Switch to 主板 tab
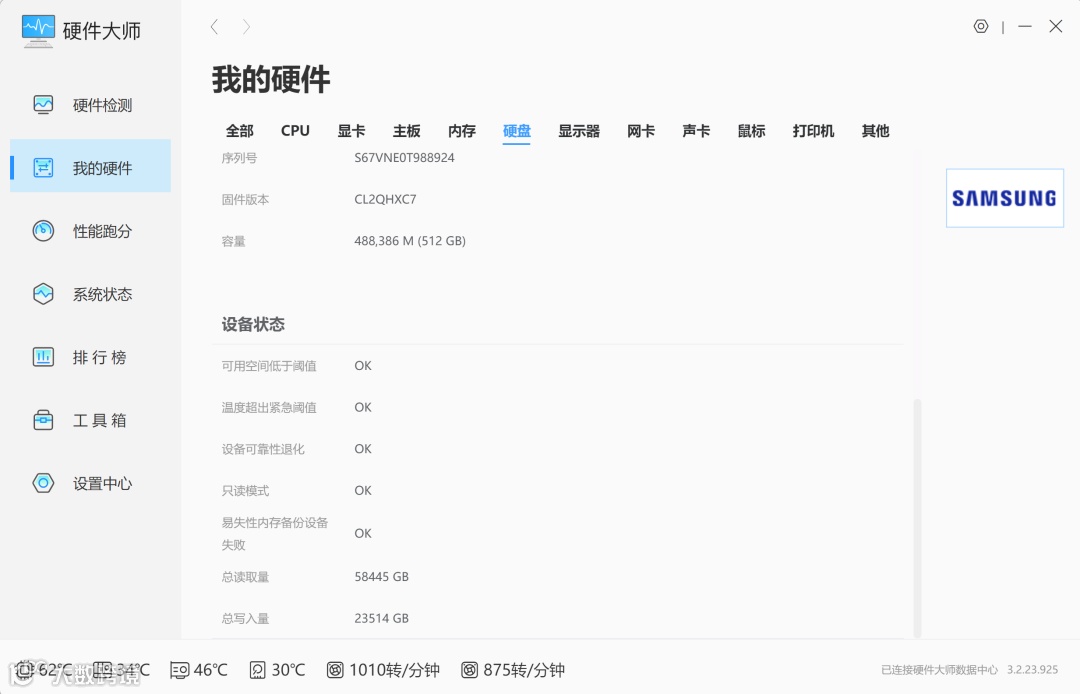1080x694 pixels. click(406, 131)
